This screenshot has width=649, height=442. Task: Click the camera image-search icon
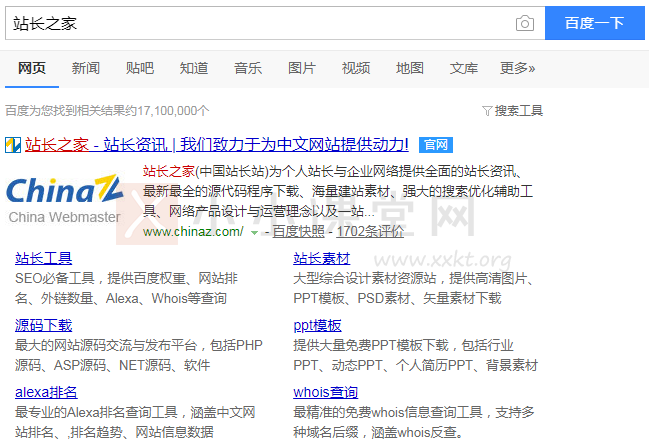524,24
